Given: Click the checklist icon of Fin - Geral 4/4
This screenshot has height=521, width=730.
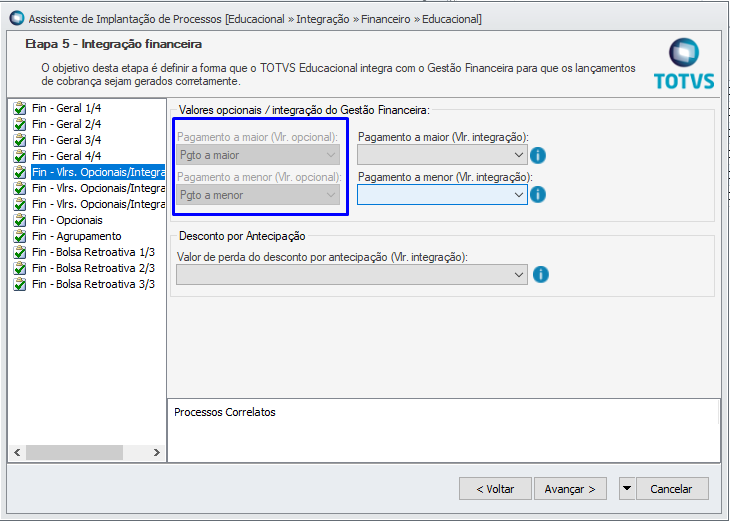Looking at the screenshot, I should click(x=20, y=156).
